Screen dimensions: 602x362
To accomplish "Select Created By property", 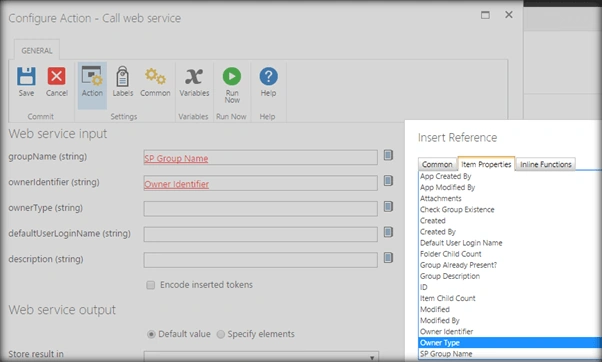I will pyautogui.click(x=438, y=232).
